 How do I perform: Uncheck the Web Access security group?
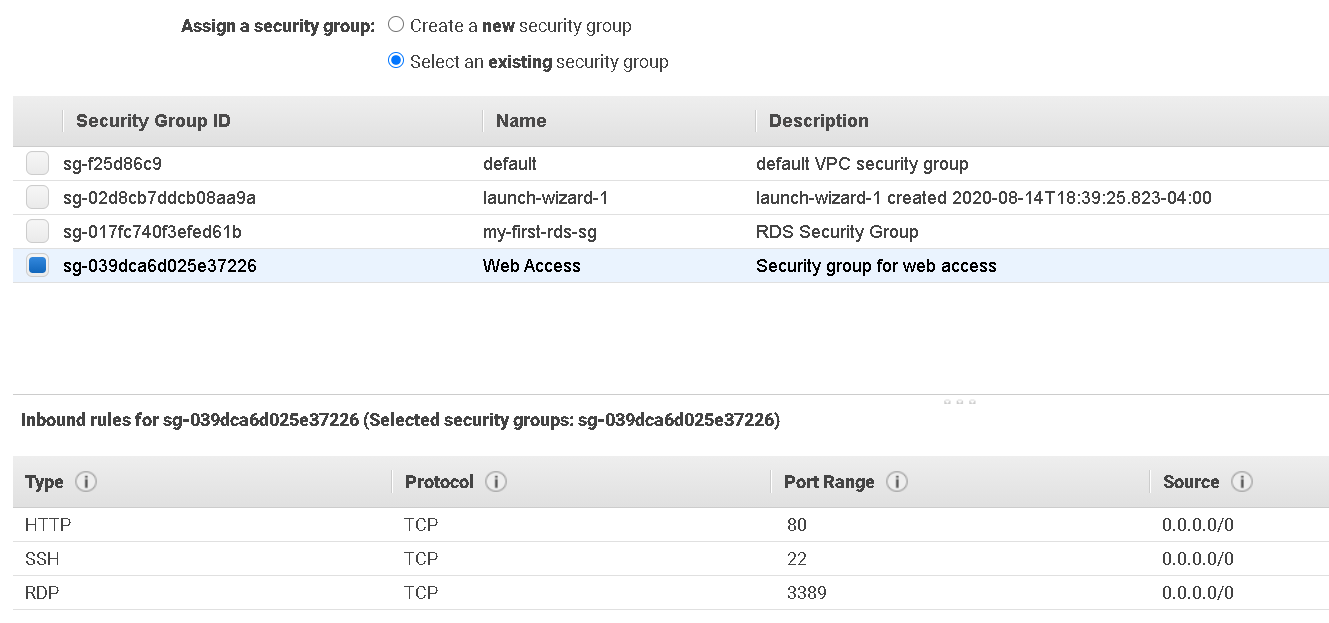coord(37,264)
